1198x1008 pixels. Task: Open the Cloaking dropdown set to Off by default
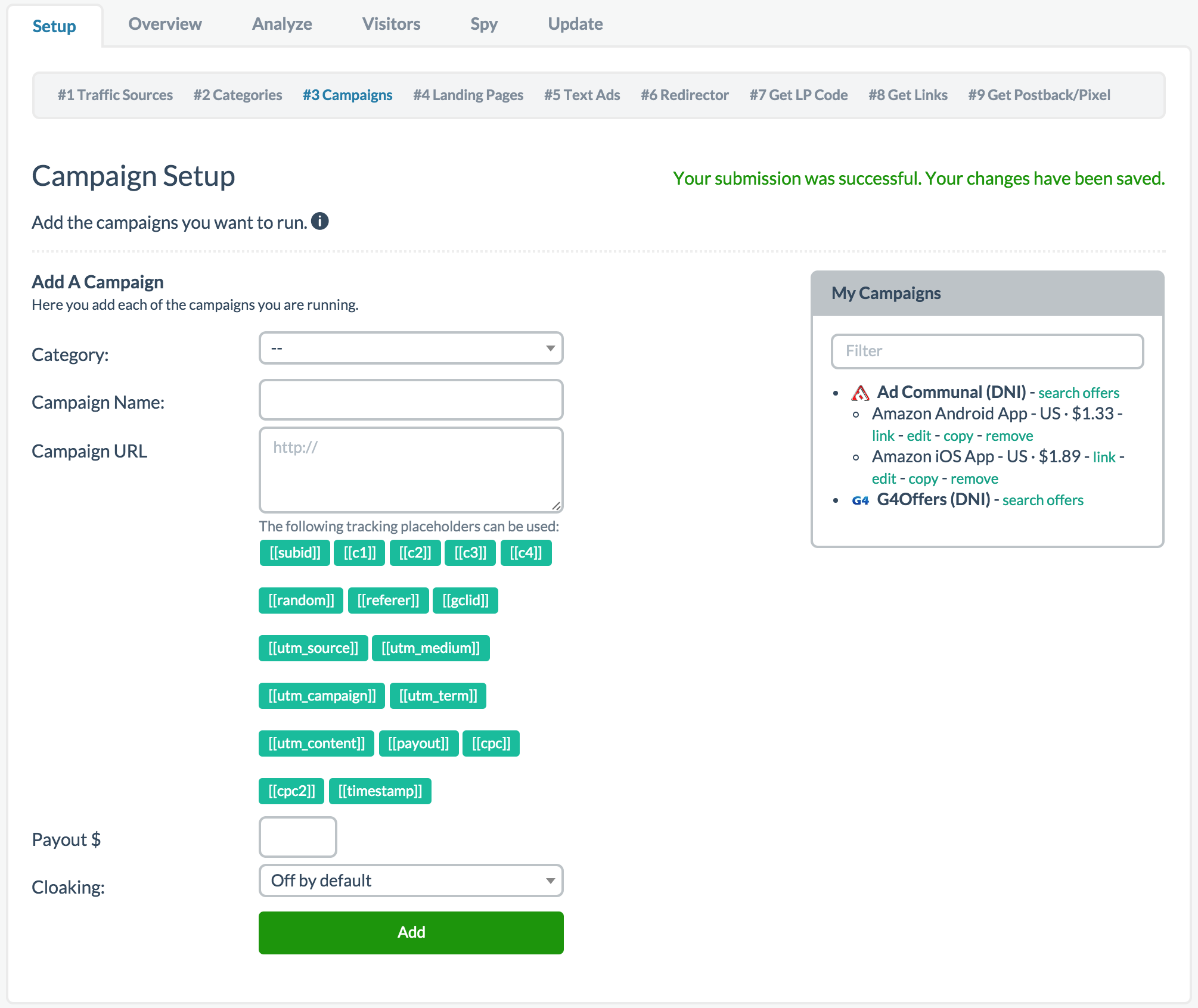(411, 881)
